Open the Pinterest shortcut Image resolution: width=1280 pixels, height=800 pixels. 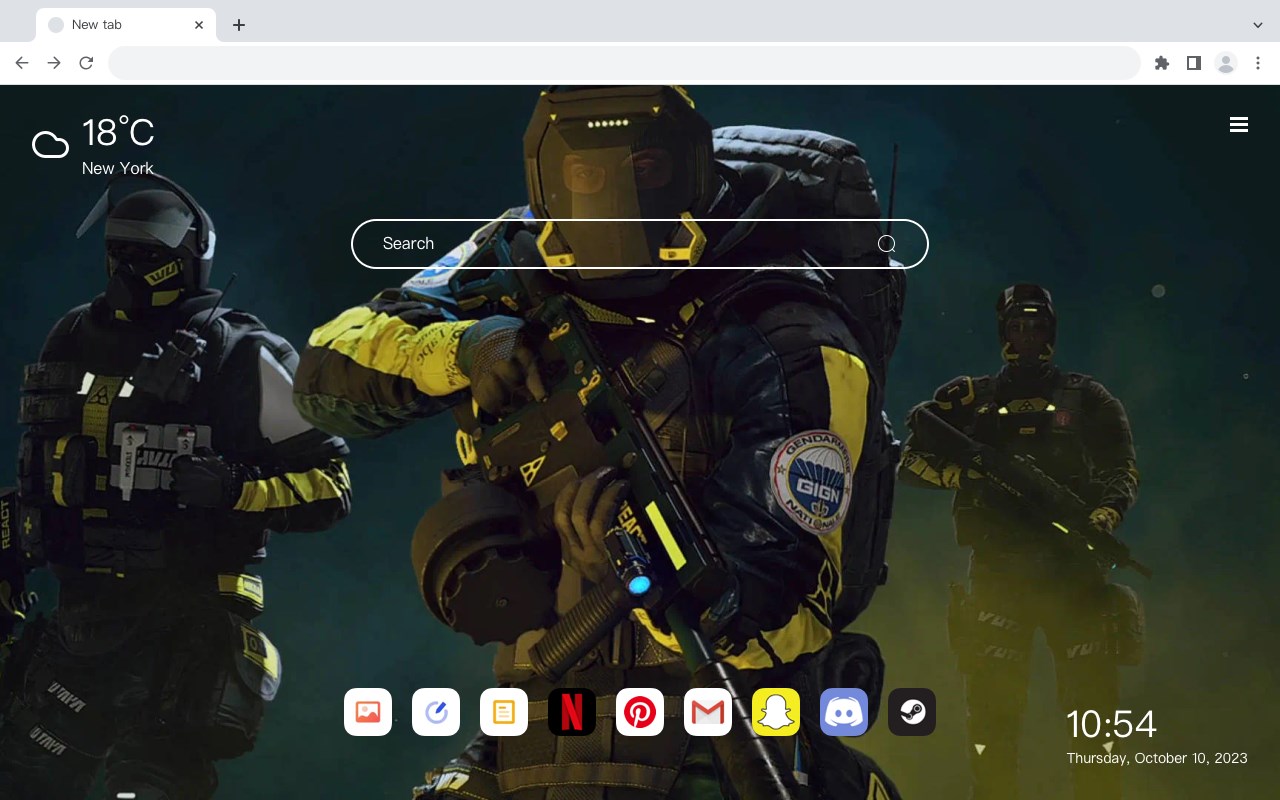click(640, 712)
